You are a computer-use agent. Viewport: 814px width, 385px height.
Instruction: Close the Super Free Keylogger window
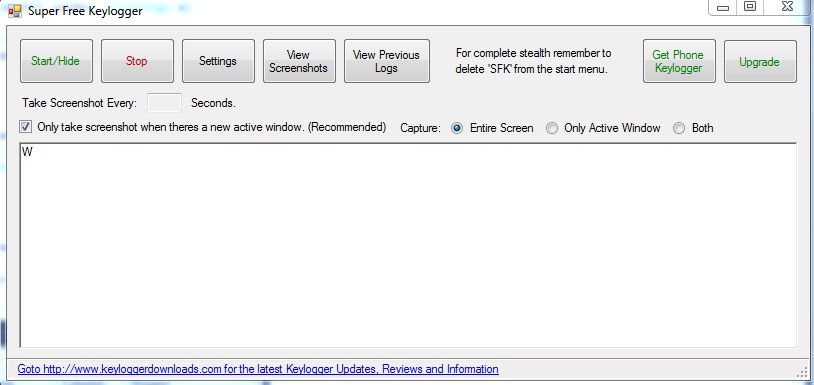tap(788, 7)
